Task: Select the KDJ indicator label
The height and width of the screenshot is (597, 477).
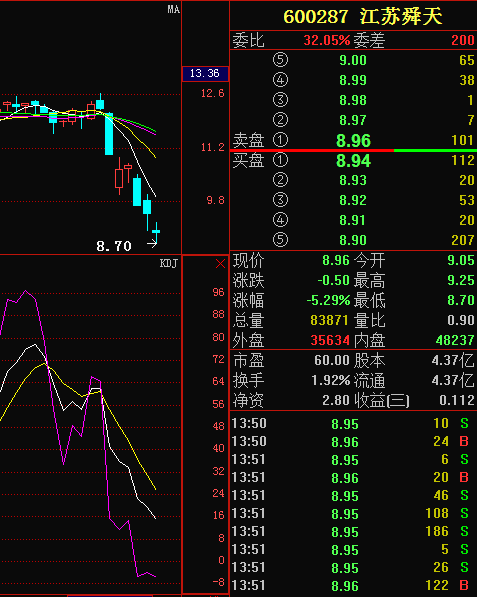Action: [x=169, y=263]
